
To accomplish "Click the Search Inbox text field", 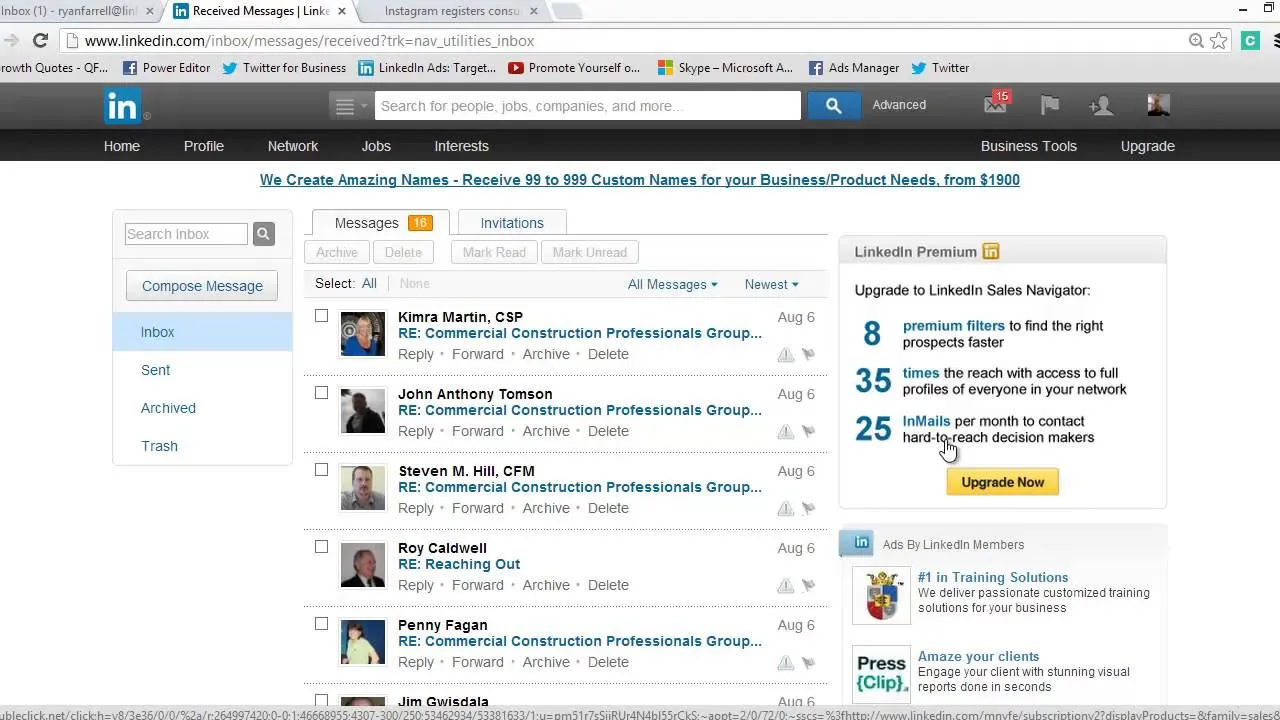I will (186, 234).
